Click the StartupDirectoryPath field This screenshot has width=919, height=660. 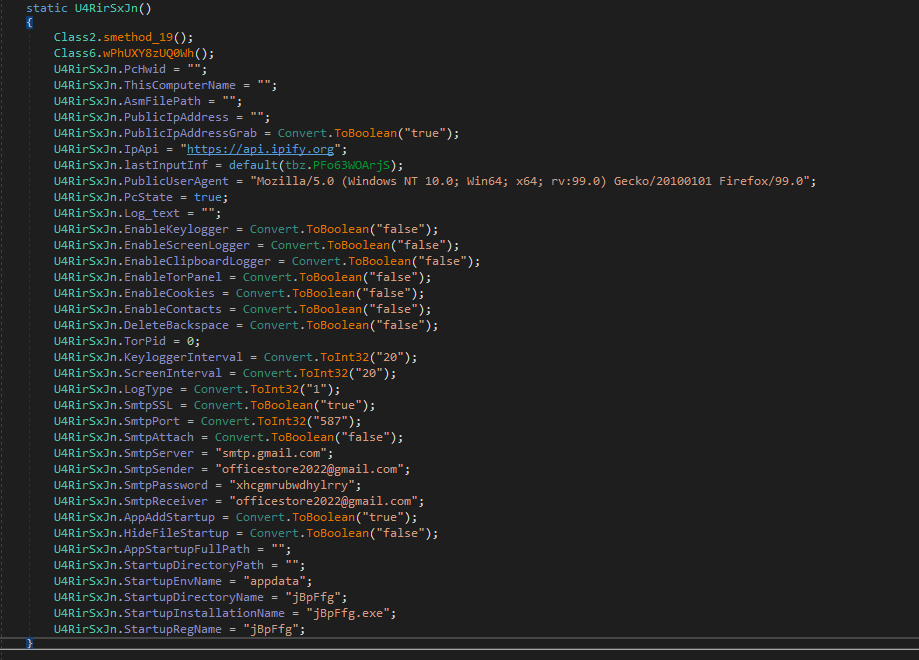193,565
